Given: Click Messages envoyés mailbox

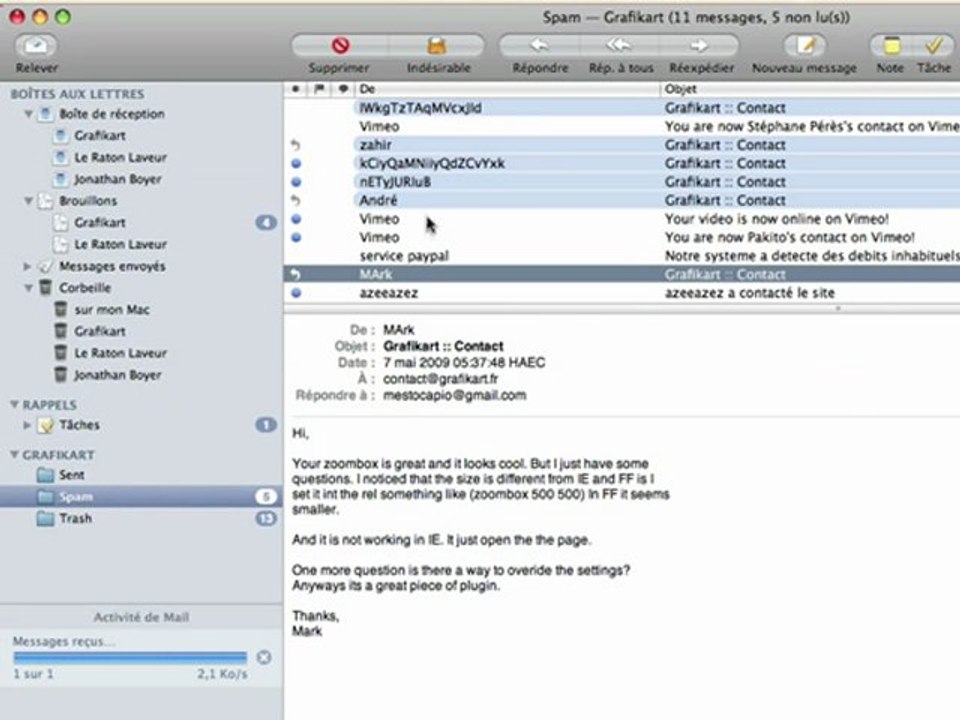Looking at the screenshot, I should (112, 266).
